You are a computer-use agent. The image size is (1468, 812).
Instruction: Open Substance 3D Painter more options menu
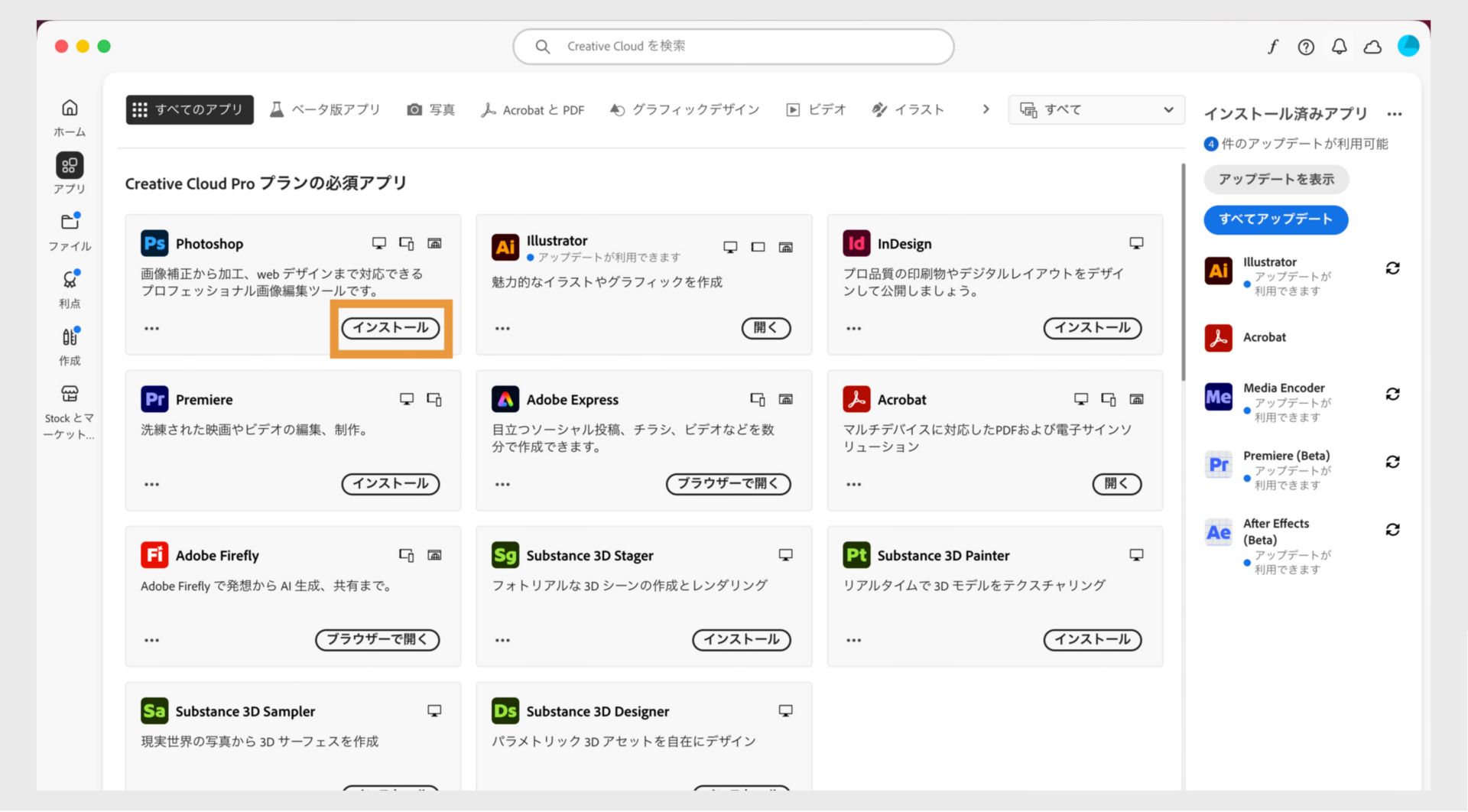[854, 641]
